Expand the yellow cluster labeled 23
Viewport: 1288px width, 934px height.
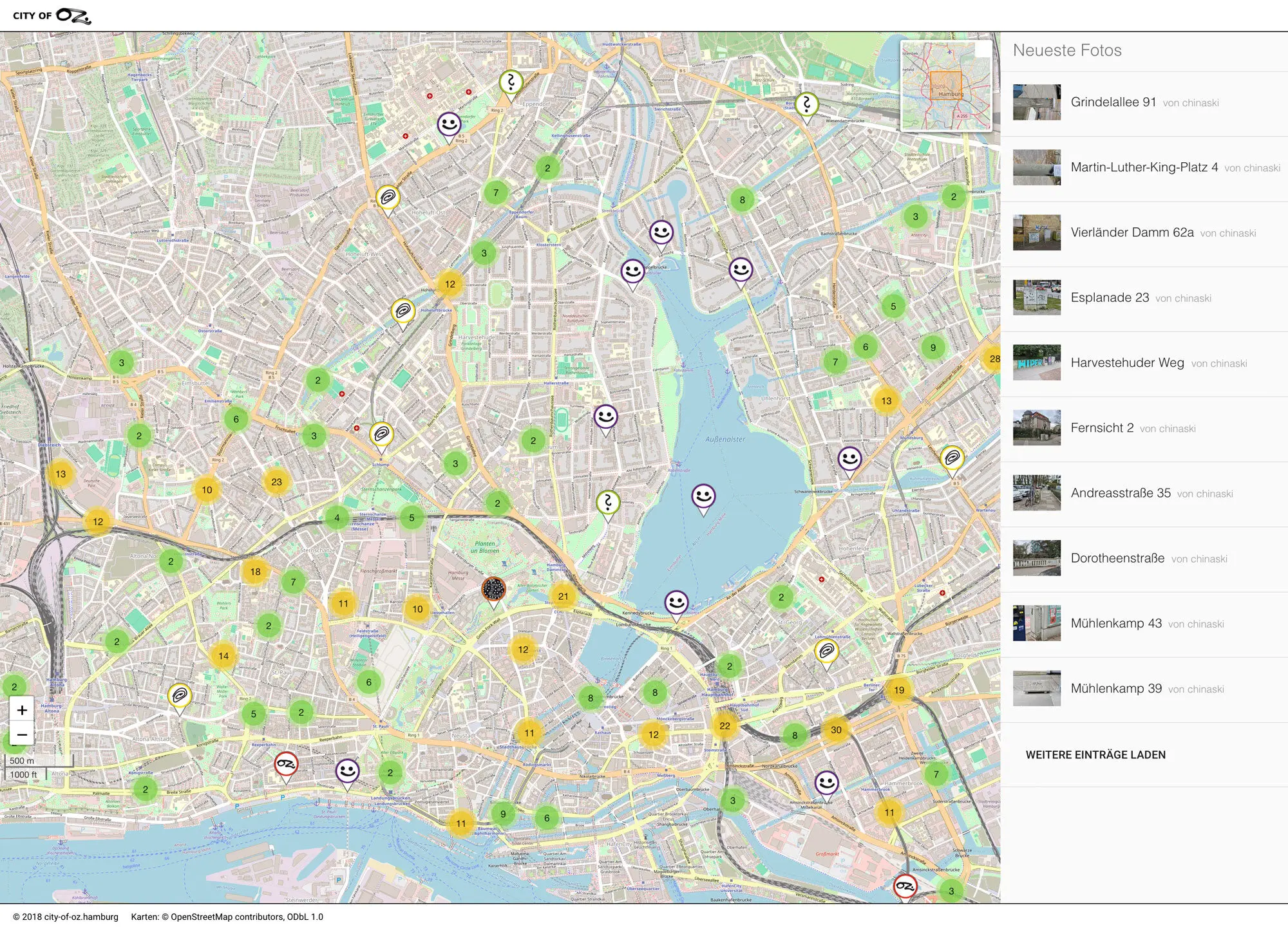coord(276,481)
